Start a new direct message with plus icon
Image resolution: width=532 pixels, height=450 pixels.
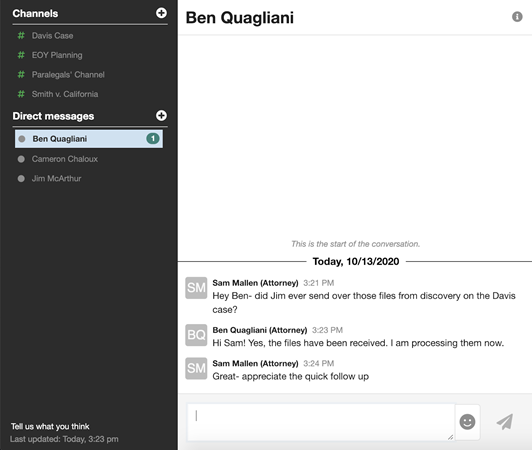point(161,115)
